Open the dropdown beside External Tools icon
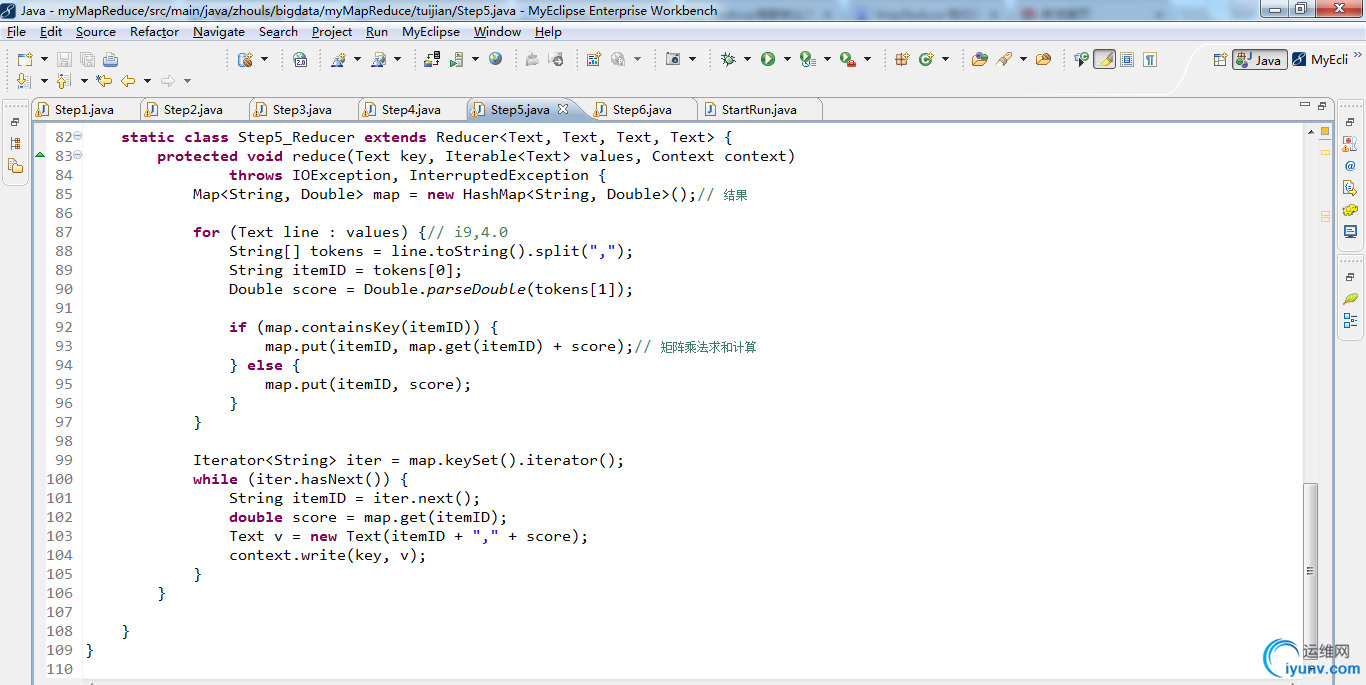The height and width of the screenshot is (685, 1366). [x=867, y=59]
